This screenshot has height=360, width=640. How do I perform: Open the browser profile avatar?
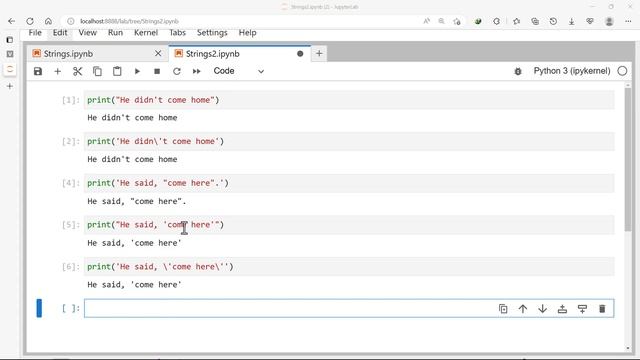coord(609,21)
